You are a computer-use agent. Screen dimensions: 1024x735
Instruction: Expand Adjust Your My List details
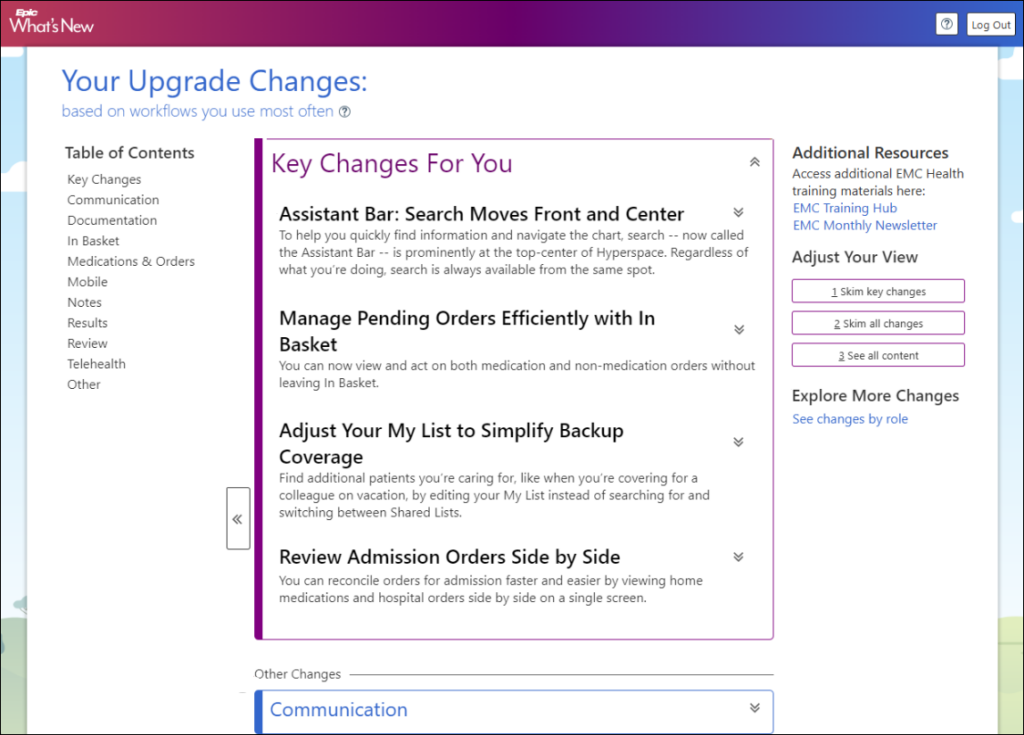738,441
